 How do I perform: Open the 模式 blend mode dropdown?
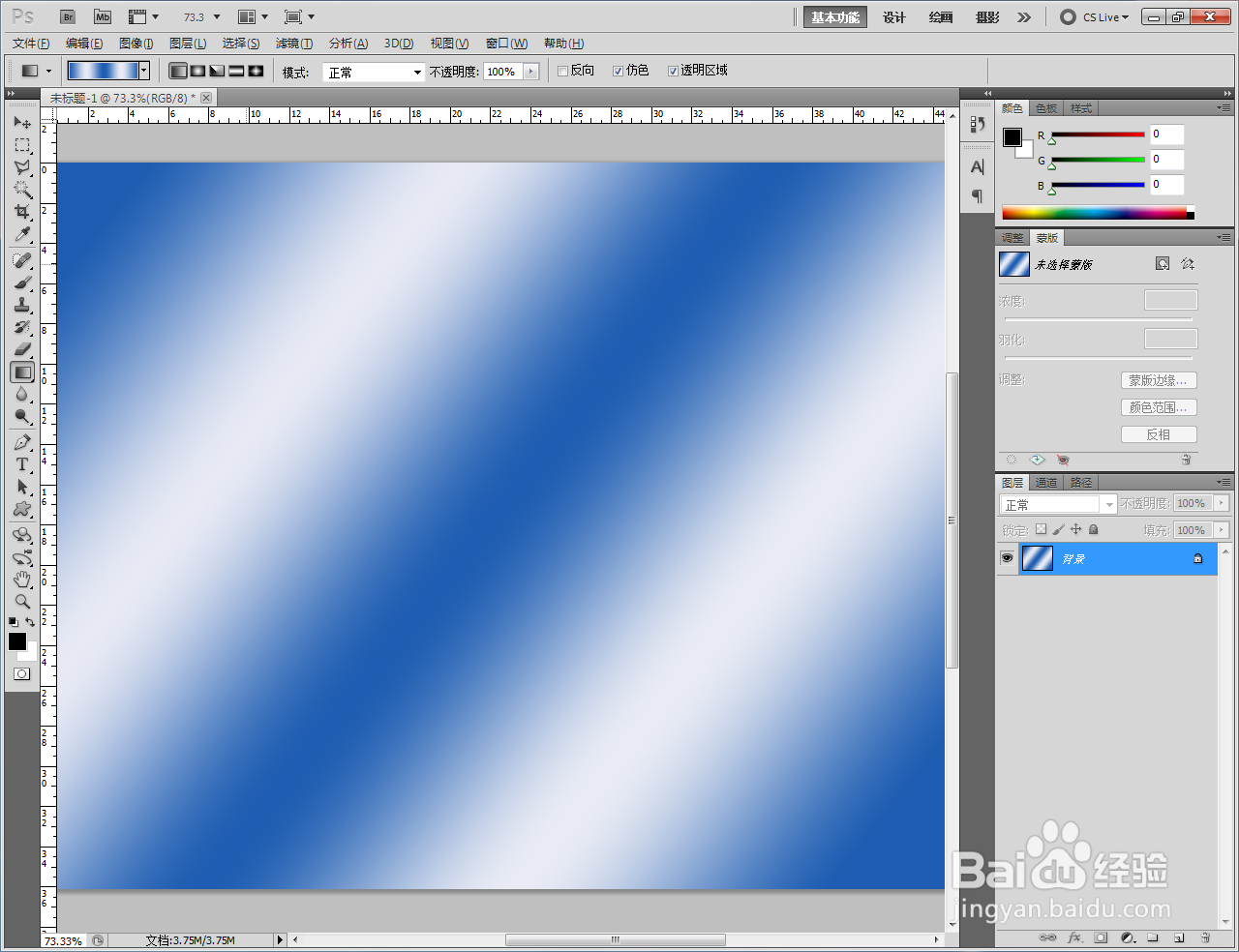pyautogui.click(x=374, y=73)
